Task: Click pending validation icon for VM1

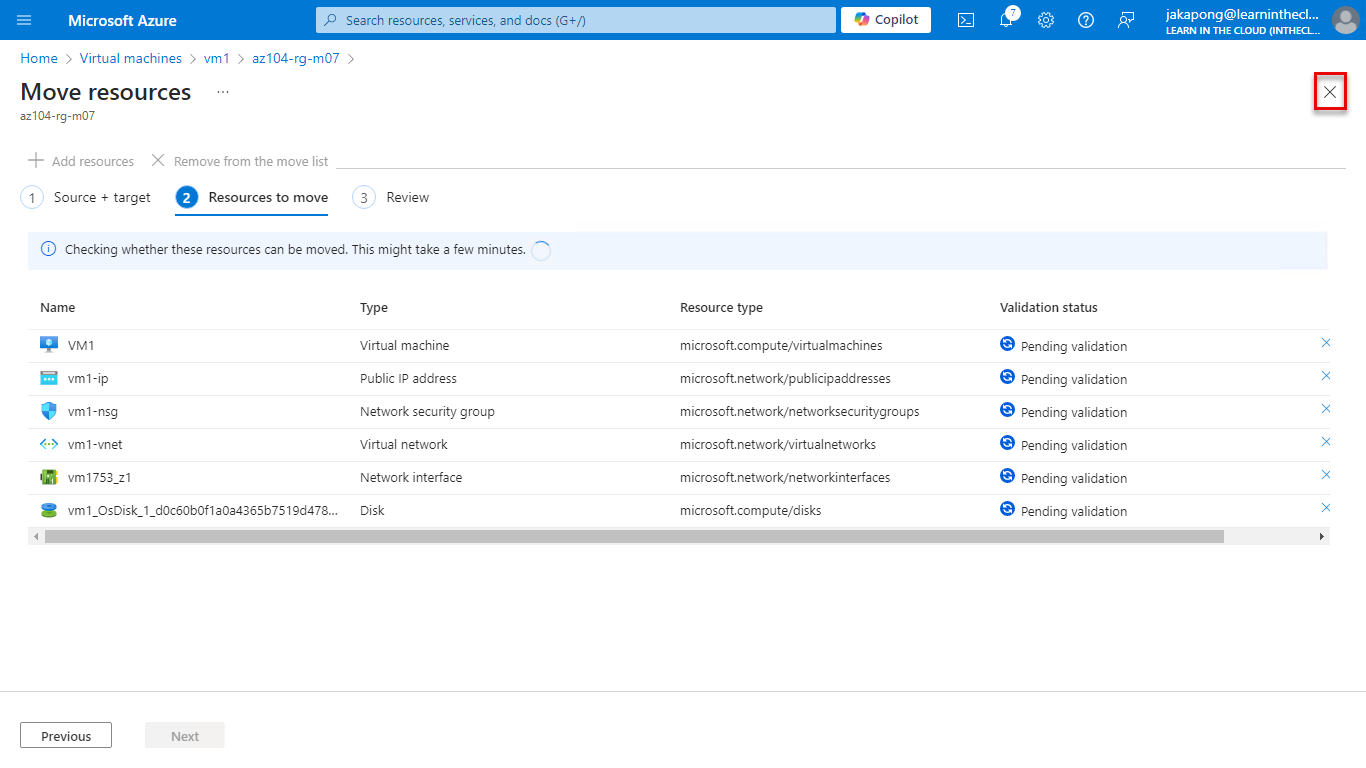Action: [1007, 344]
